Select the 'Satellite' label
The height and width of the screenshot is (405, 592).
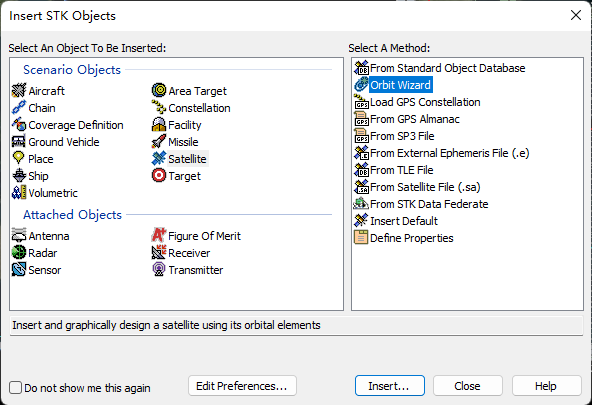pyautogui.click(x=187, y=159)
